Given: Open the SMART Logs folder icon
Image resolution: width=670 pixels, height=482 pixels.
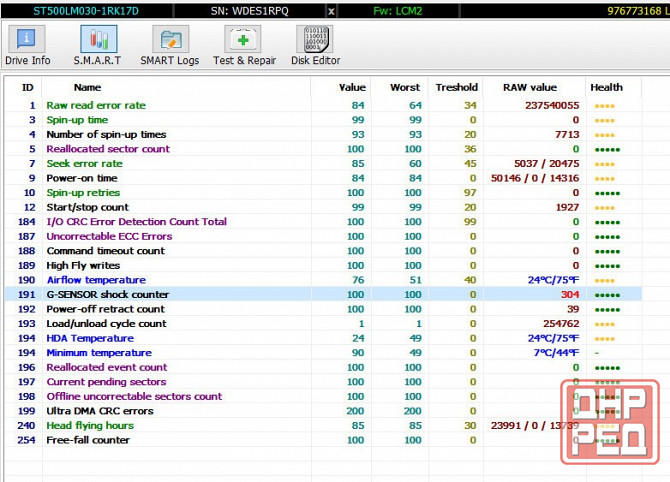Looking at the screenshot, I should (170, 39).
